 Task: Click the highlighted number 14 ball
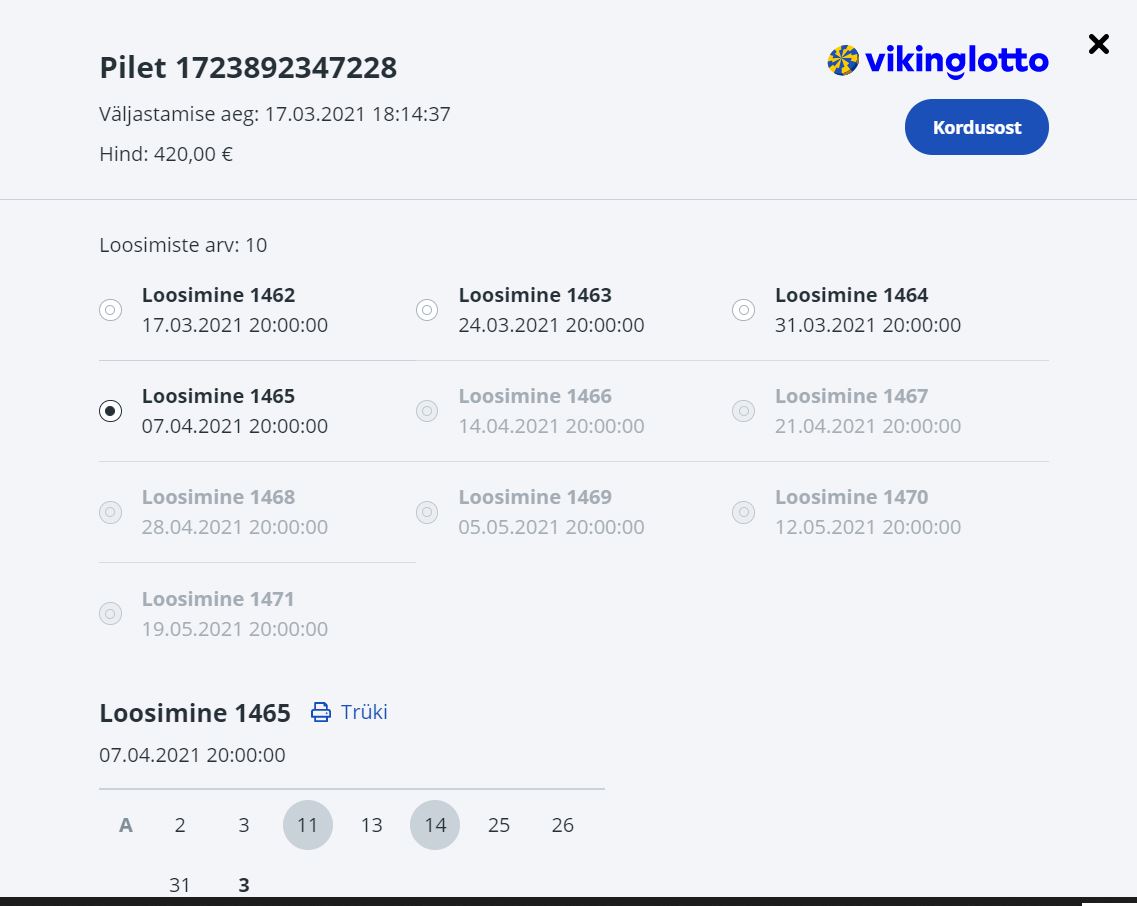pos(435,825)
